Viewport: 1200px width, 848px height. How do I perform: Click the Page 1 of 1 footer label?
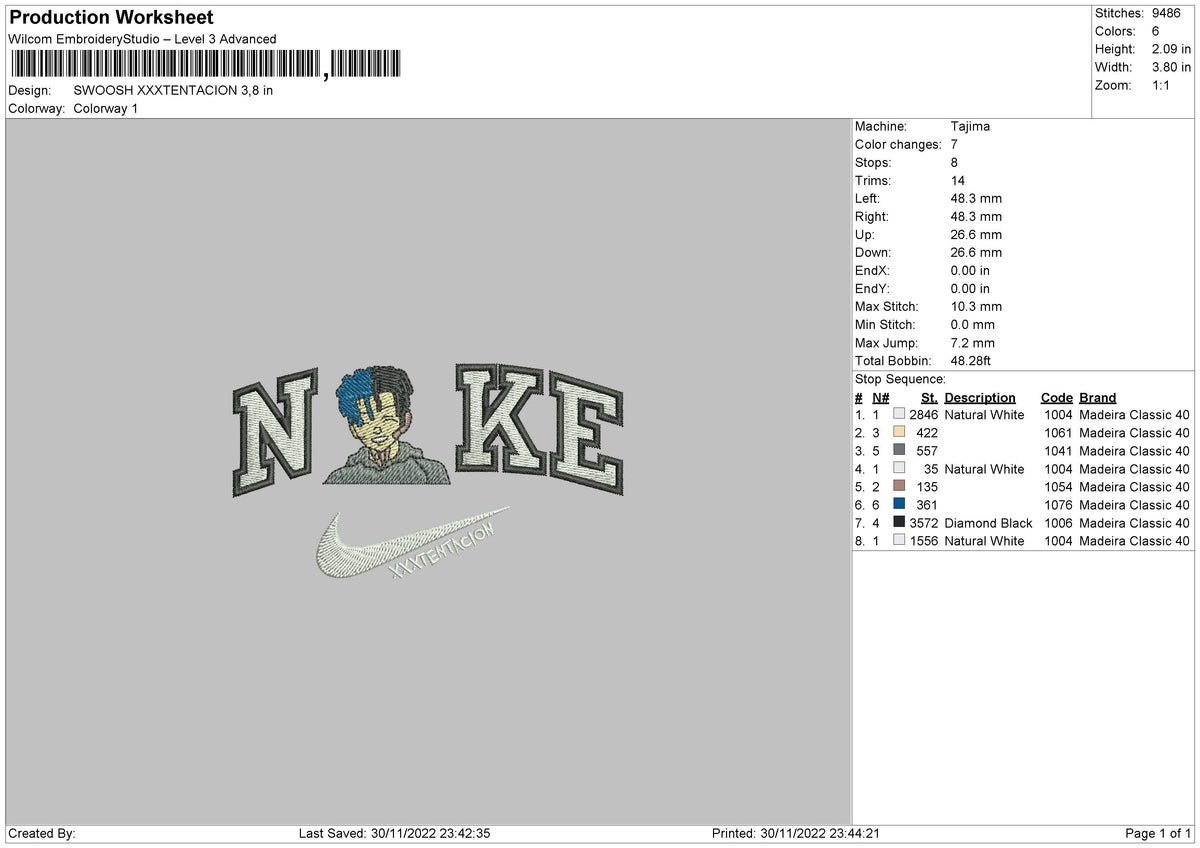tap(1156, 832)
